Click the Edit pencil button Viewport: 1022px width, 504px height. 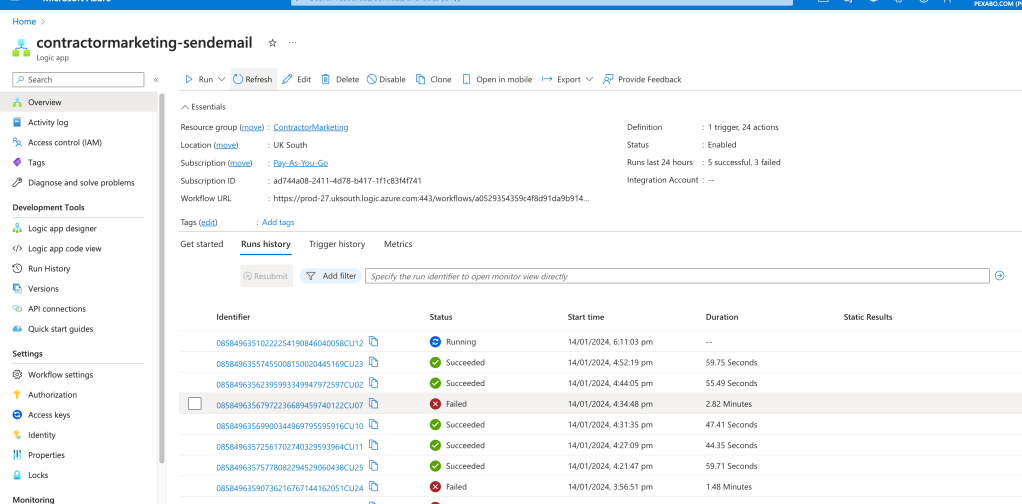point(297,80)
